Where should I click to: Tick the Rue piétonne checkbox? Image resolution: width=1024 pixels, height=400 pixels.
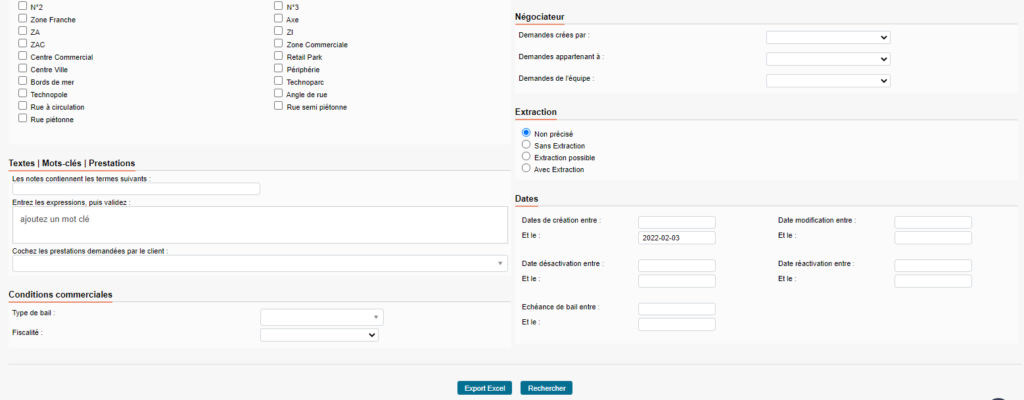(23, 119)
